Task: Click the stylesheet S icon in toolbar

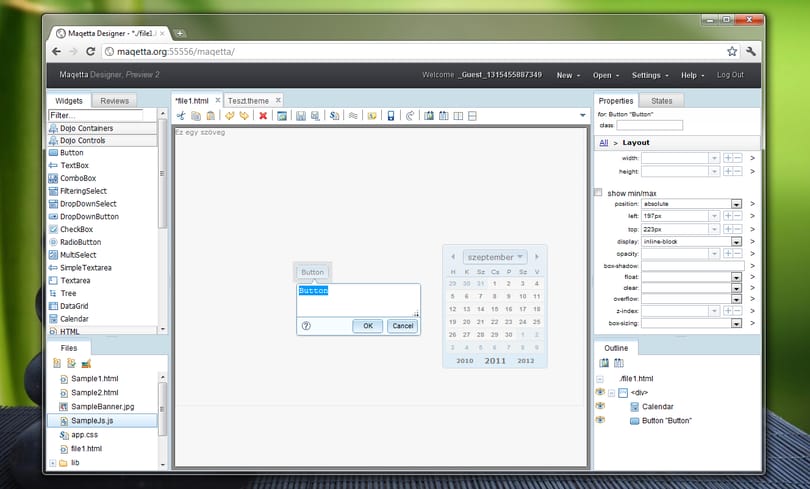Action: pyautogui.click(x=334, y=116)
